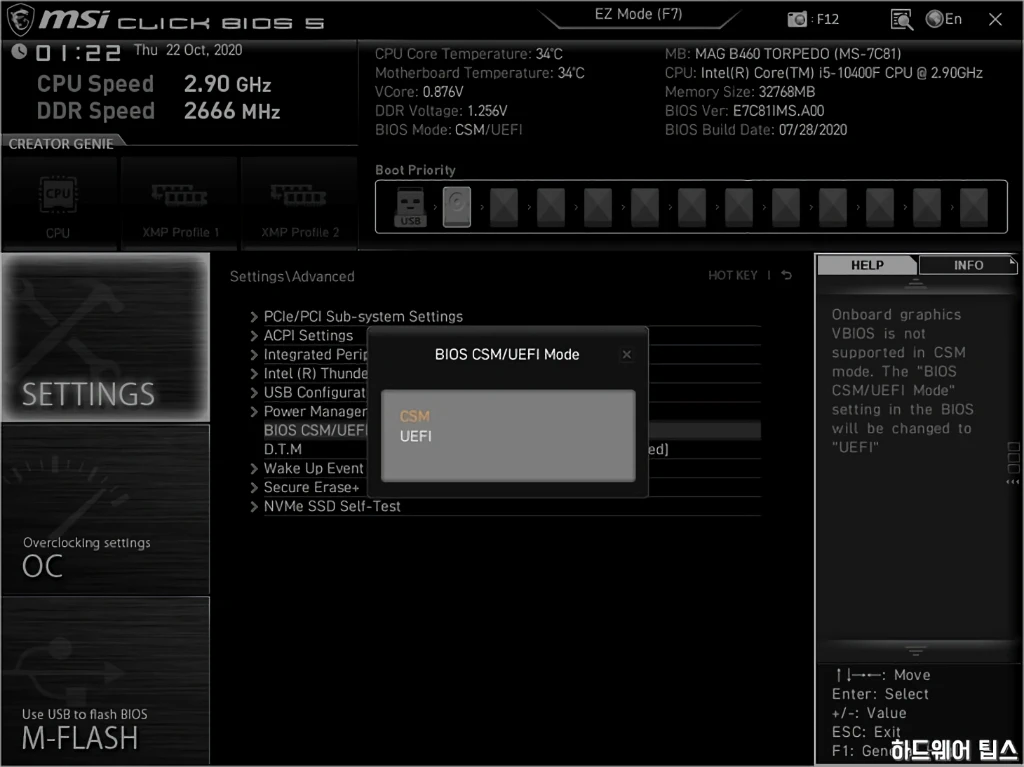Click the help panel scroll-up handle
The image size is (1024, 767).
916,284
